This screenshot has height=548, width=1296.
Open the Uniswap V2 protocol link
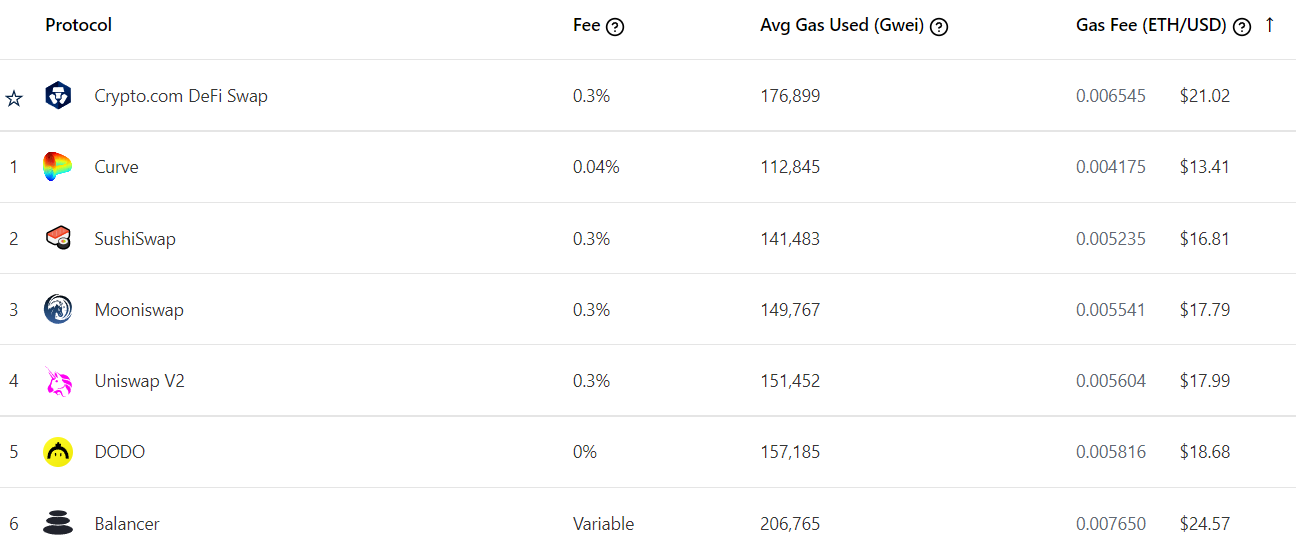tap(139, 381)
